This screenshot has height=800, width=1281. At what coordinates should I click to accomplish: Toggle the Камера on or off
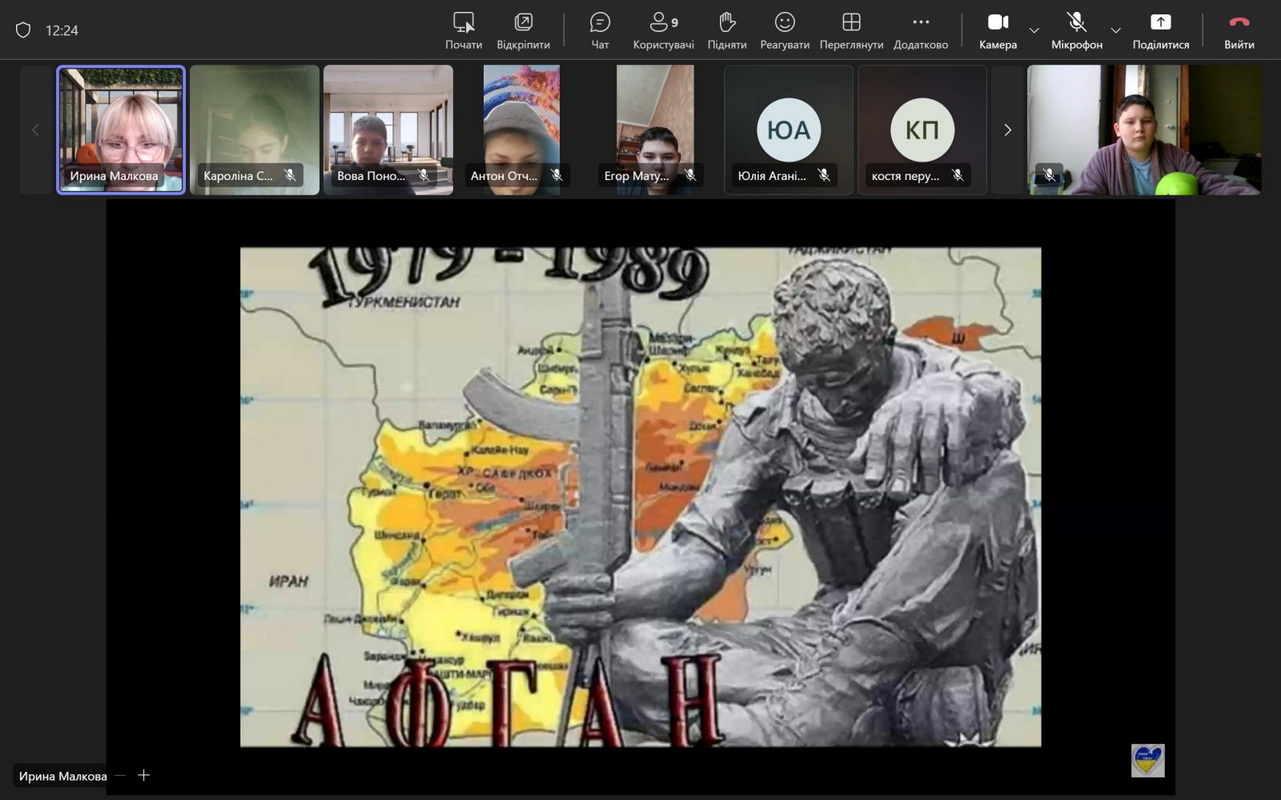(x=997, y=30)
